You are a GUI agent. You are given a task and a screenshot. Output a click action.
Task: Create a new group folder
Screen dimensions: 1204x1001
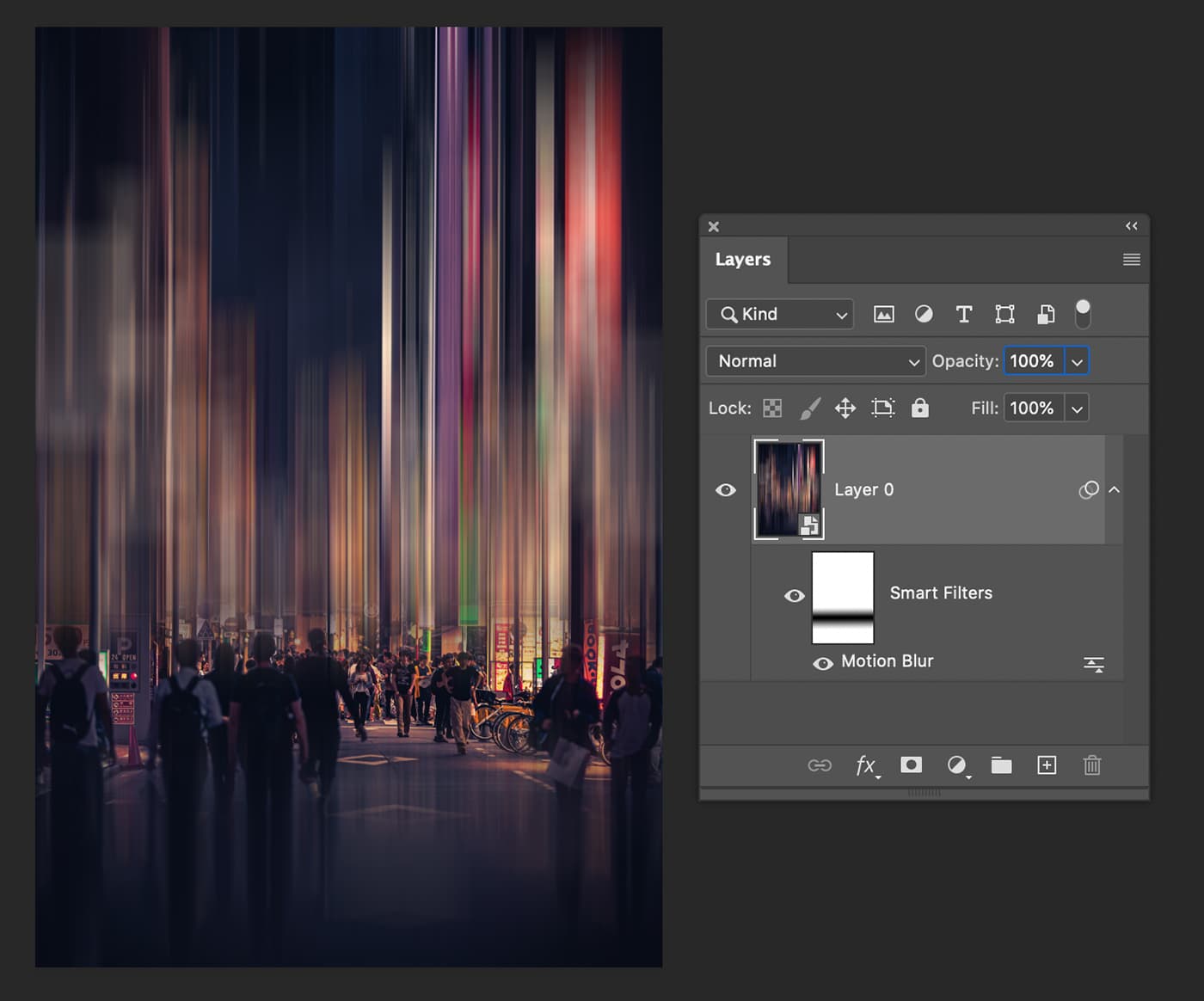click(x=1001, y=765)
